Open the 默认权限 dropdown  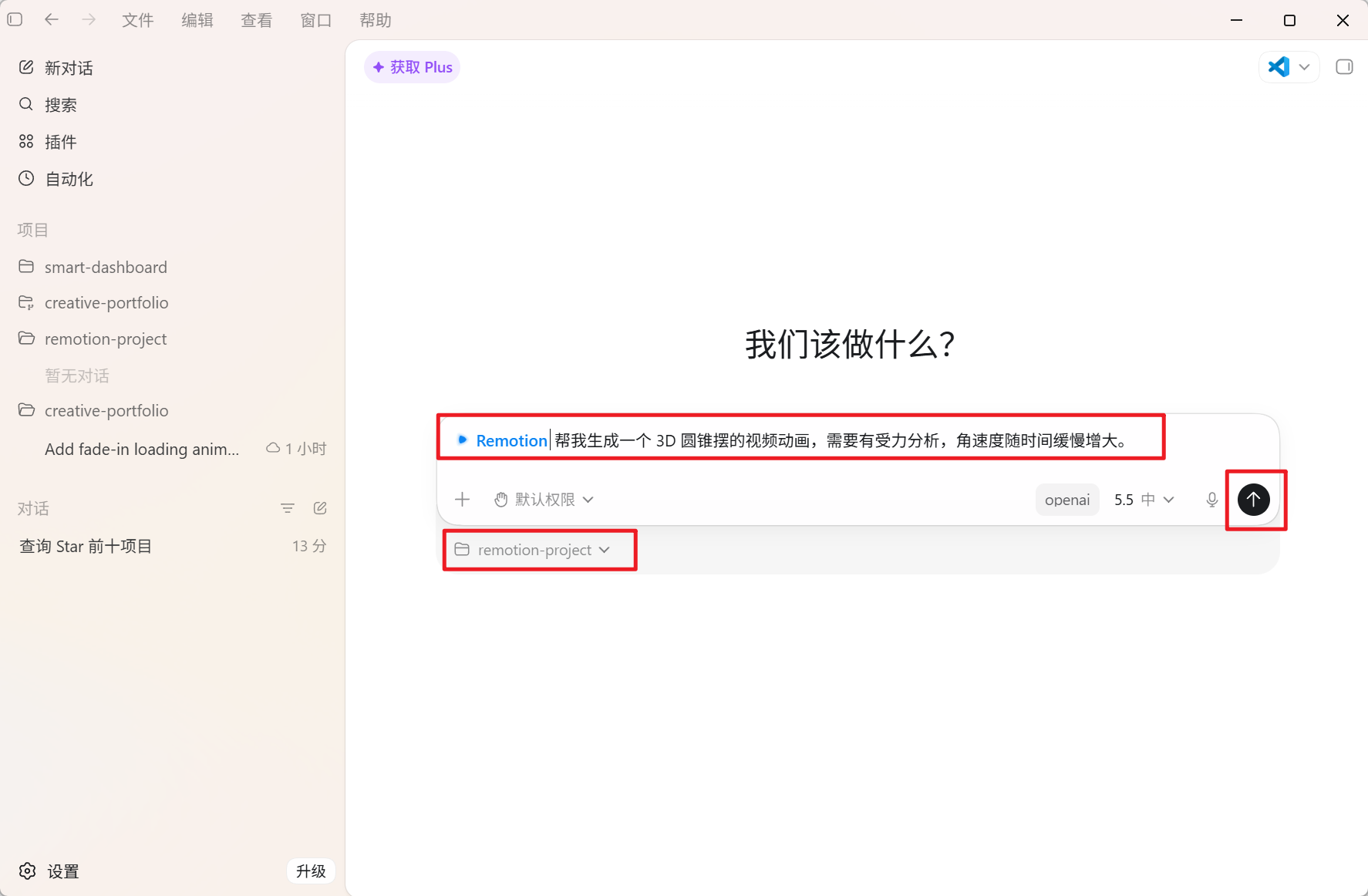pyautogui.click(x=544, y=500)
